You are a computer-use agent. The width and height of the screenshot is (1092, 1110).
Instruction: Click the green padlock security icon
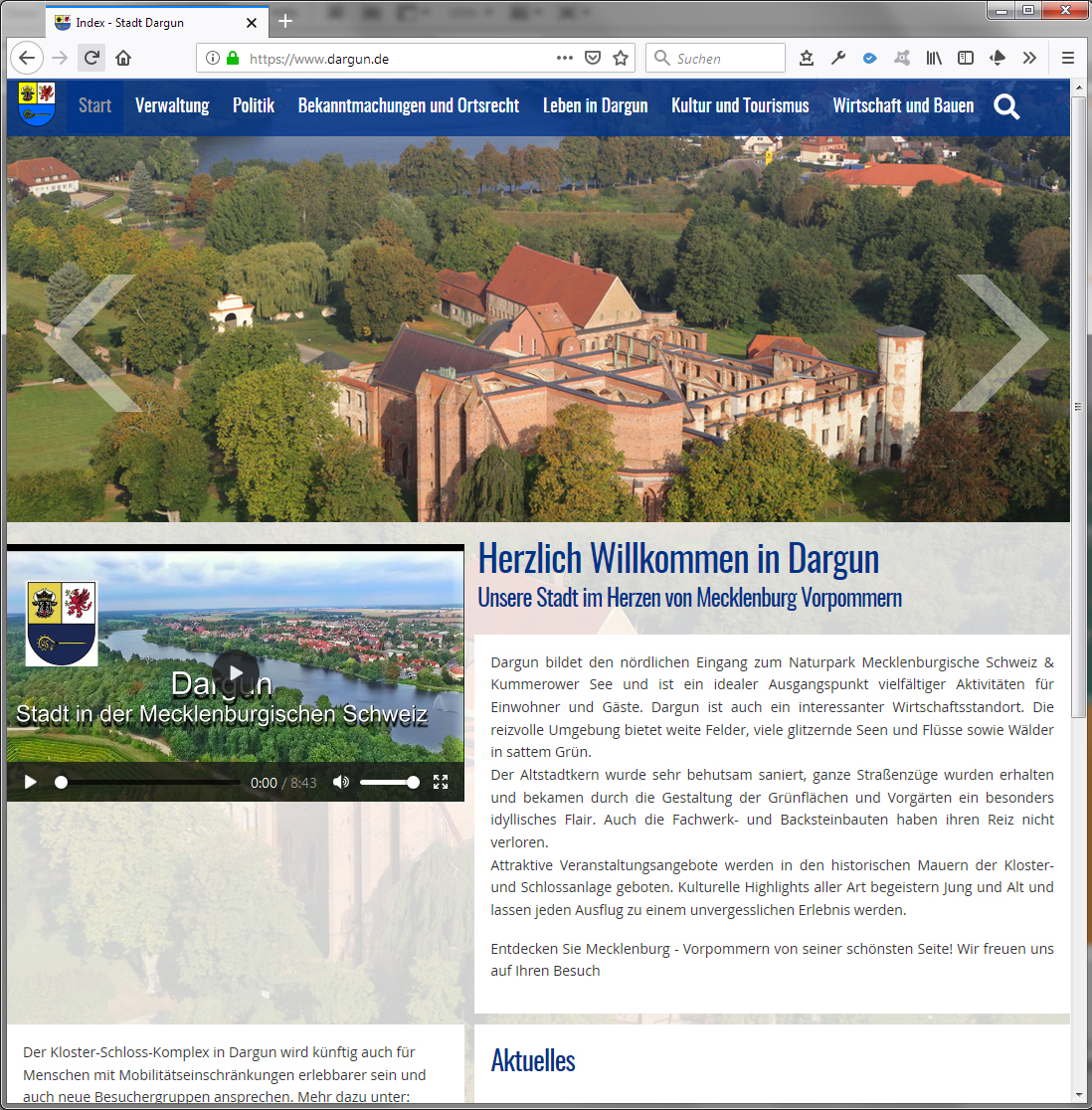pos(233,58)
